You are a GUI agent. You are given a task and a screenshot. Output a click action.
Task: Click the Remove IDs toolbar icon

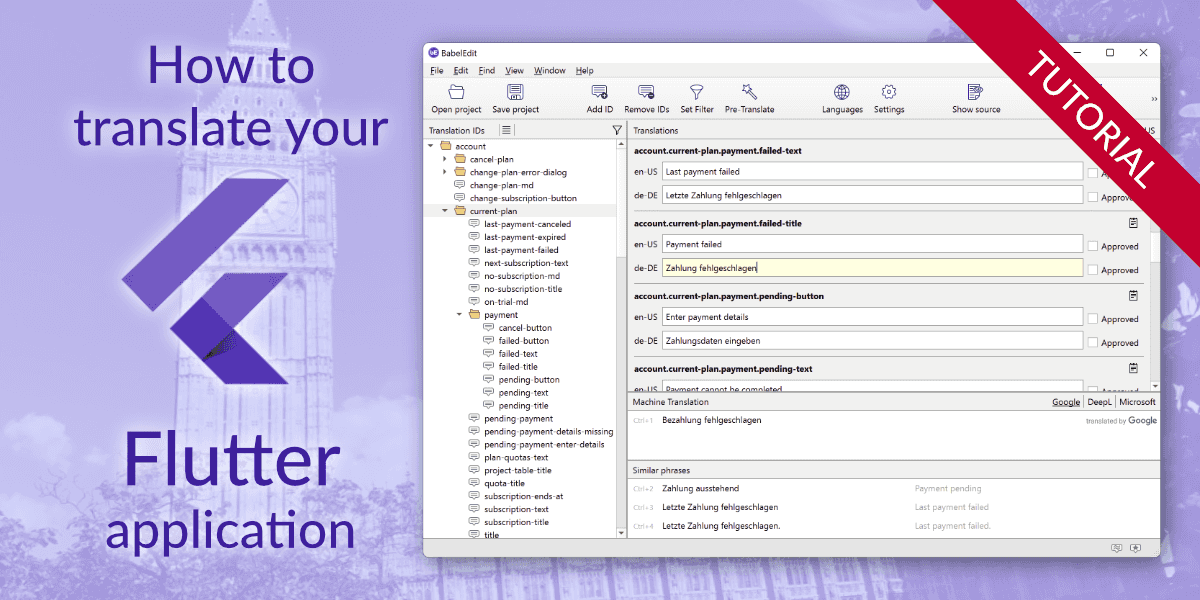click(647, 92)
